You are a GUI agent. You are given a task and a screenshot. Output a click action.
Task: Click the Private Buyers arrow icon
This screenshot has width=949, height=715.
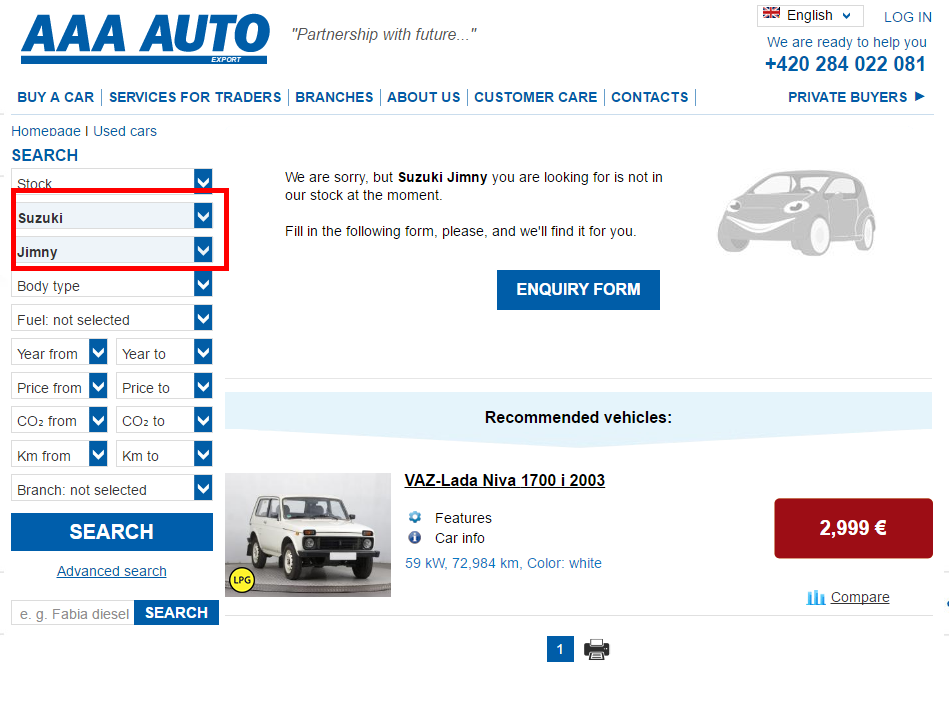(x=920, y=96)
